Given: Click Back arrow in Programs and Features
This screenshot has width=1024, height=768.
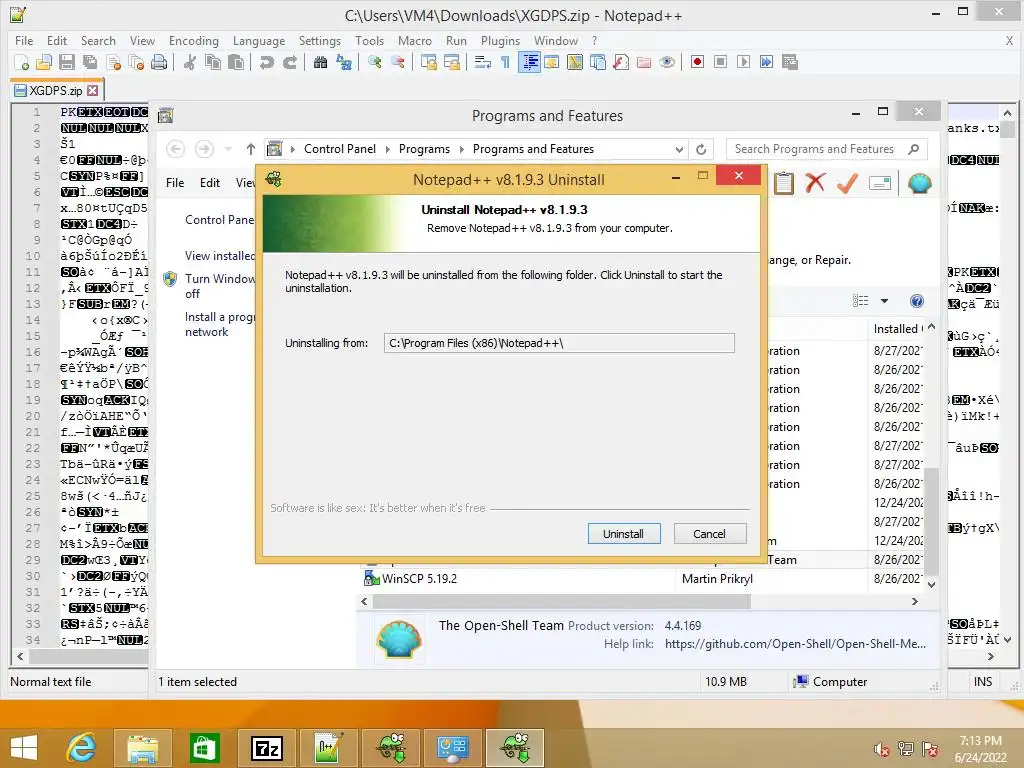Looking at the screenshot, I should coord(175,149).
